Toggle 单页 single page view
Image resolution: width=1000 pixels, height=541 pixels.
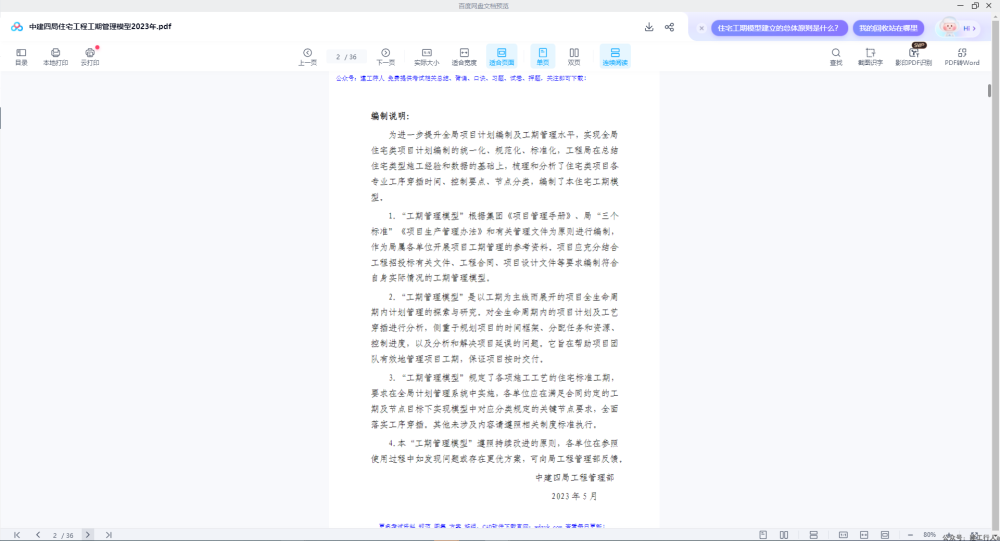[x=543, y=56]
